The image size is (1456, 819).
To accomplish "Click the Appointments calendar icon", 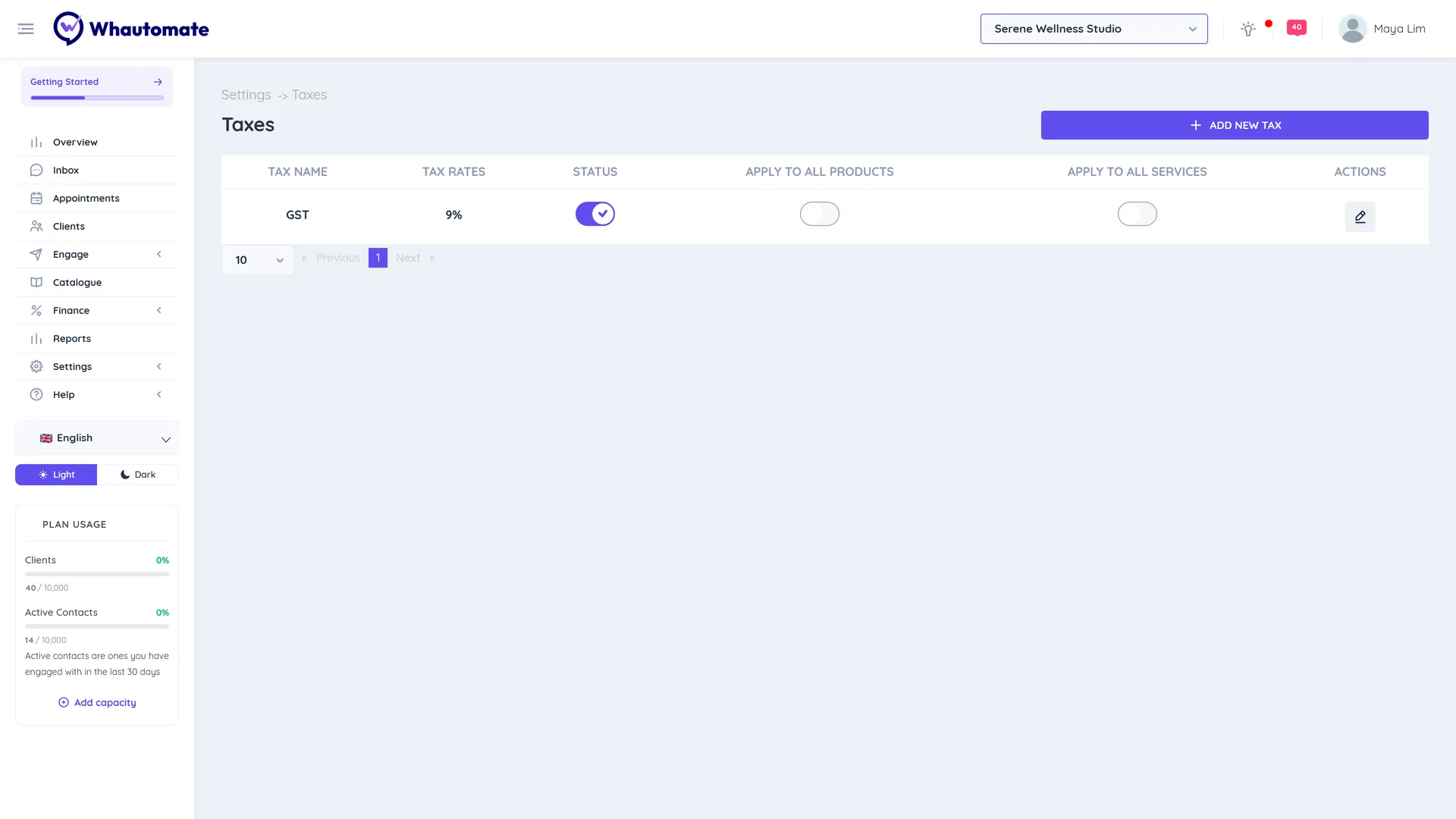I will 36,198.
